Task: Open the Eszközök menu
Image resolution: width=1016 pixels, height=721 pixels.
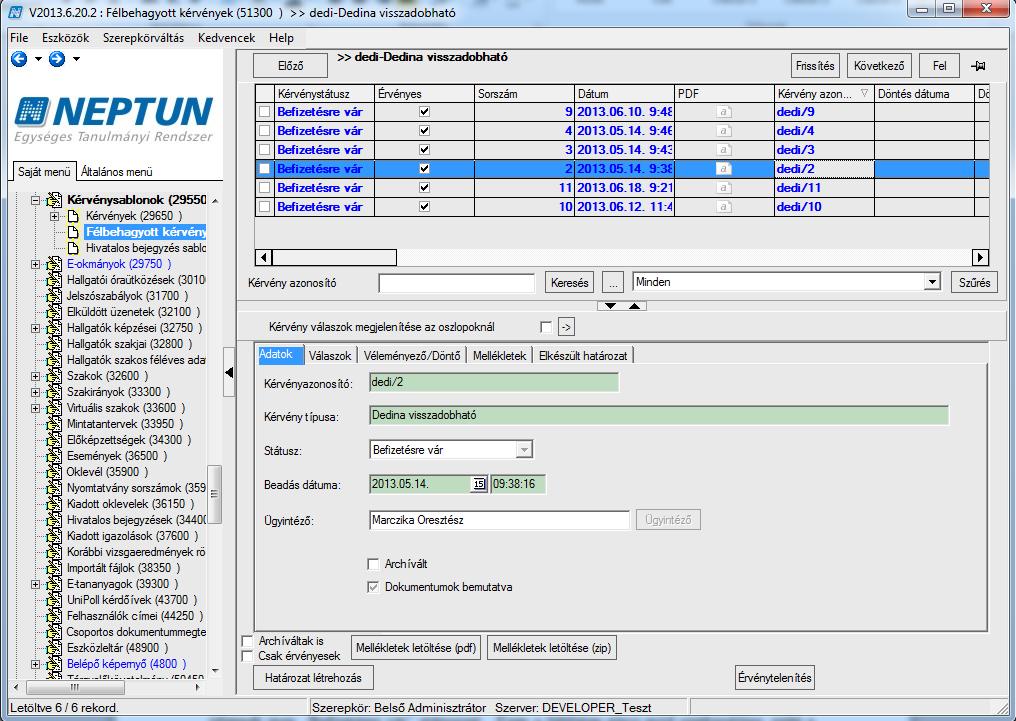Action: tap(65, 38)
